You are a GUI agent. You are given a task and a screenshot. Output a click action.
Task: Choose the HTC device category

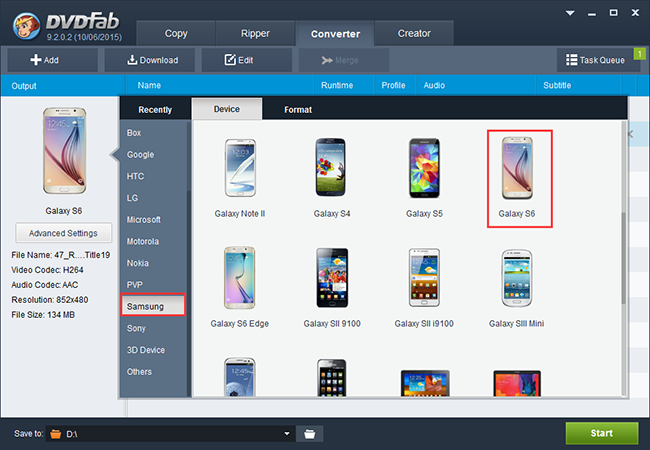[x=153, y=176]
